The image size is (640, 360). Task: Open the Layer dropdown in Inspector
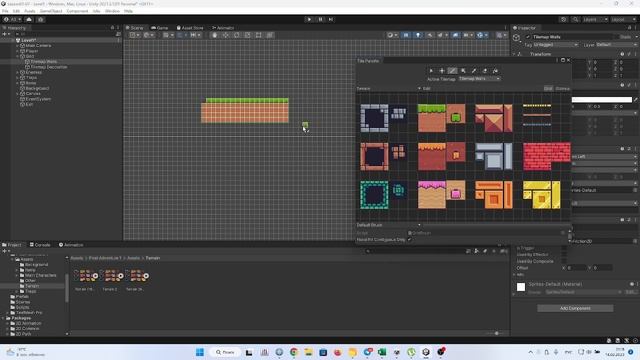(616, 45)
